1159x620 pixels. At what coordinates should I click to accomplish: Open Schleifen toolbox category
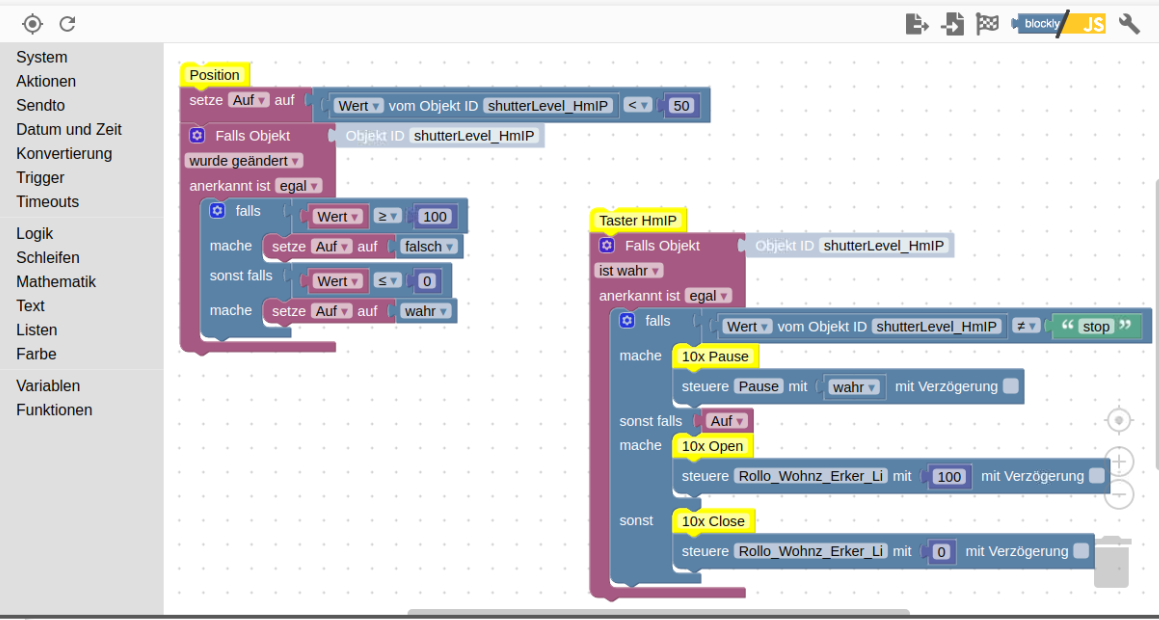(47, 258)
